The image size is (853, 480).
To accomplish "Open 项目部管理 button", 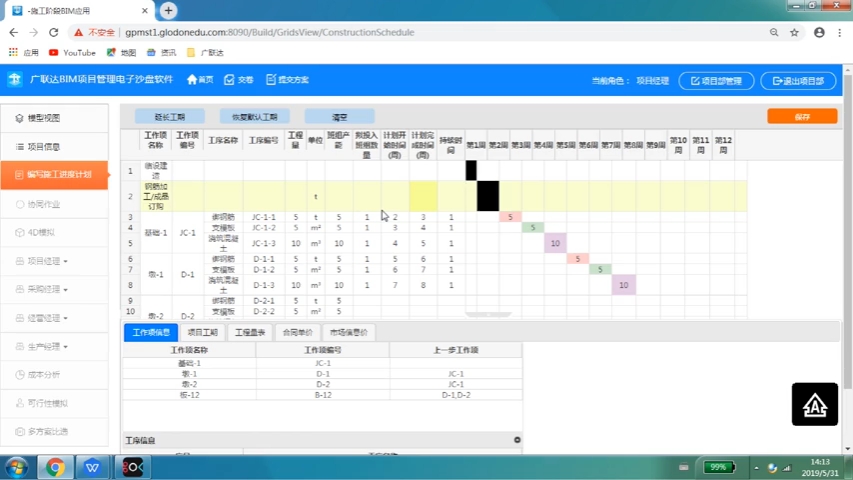I will coord(716,81).
